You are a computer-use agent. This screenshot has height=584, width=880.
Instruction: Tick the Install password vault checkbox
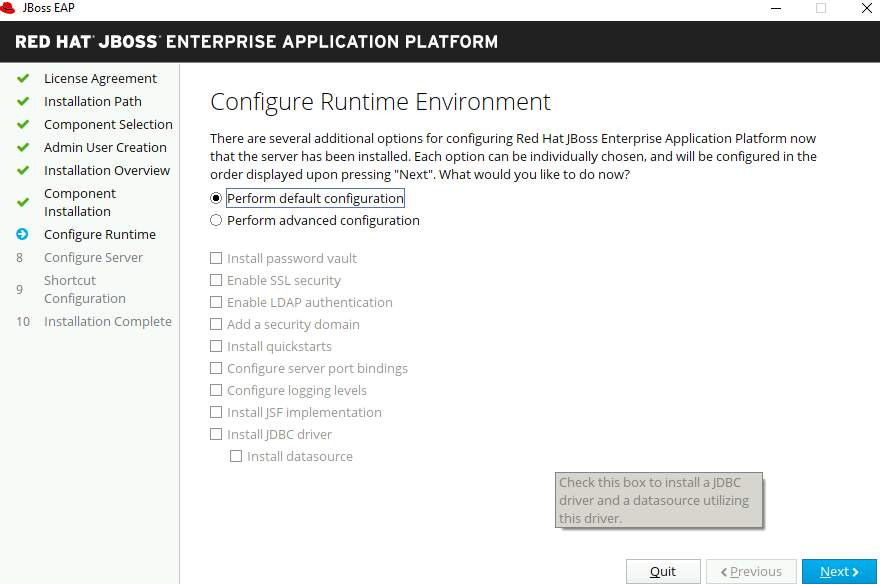point(216,258)
